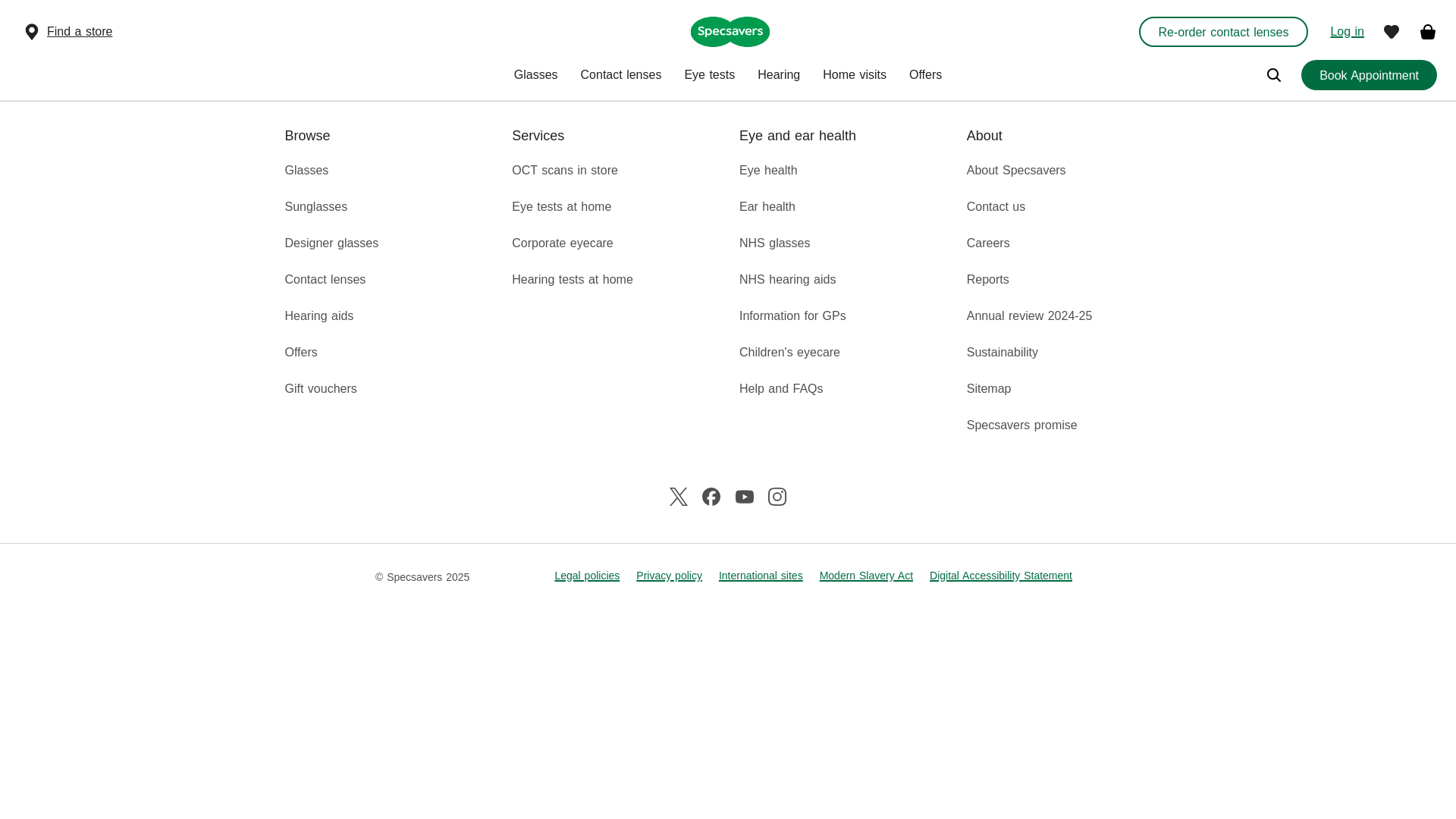Click the search magnifier icon

(x=1273, y=75)
